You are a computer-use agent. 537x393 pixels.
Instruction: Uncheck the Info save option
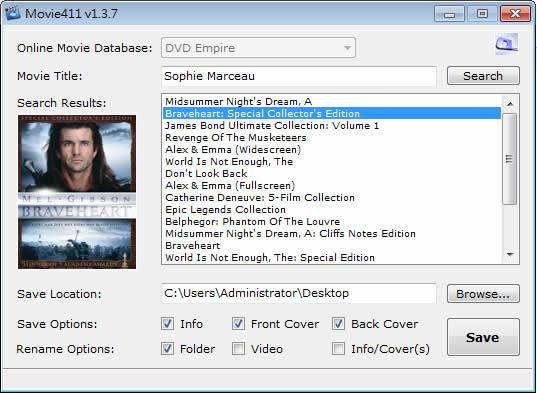(167, 324)
